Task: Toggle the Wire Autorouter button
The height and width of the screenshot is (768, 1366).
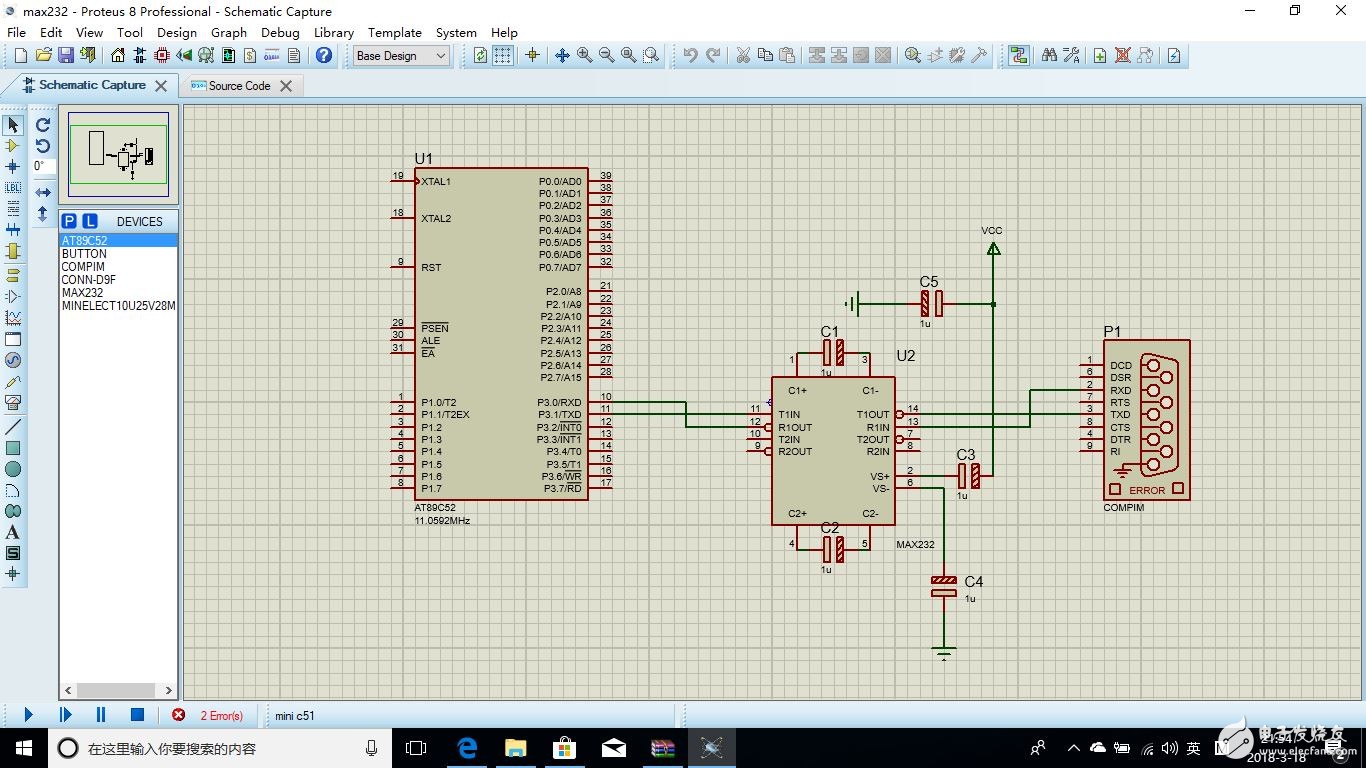Action: [1019, 56]
